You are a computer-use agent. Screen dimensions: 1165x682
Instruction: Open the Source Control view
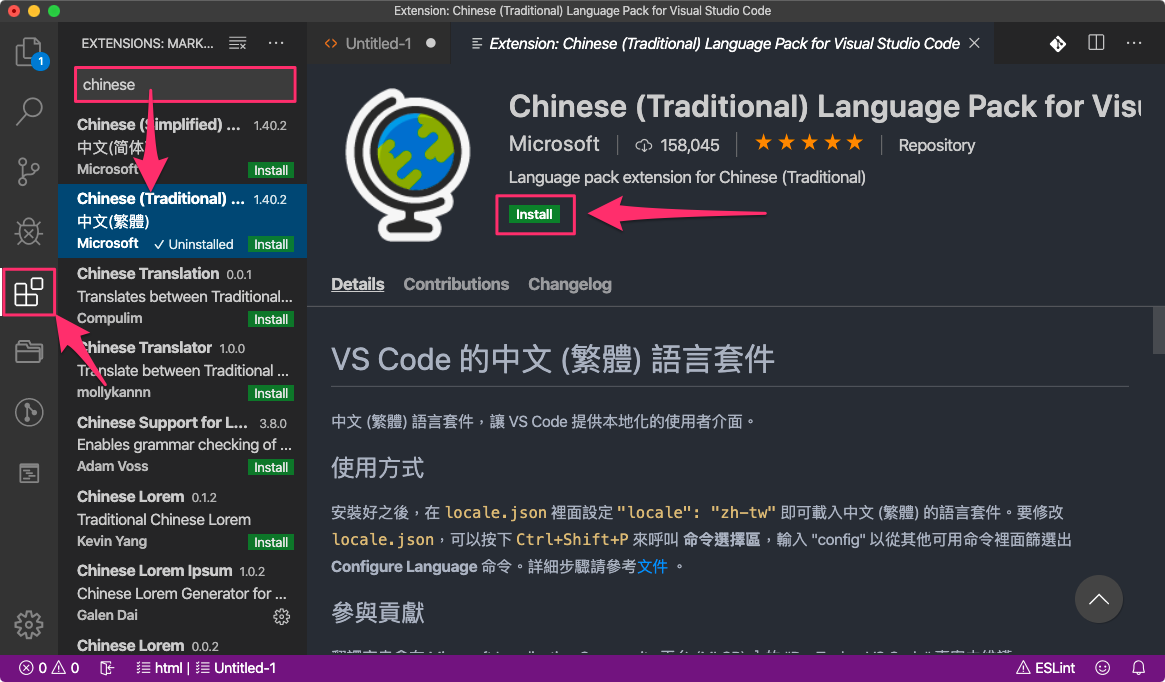click(x=29, y=171)
